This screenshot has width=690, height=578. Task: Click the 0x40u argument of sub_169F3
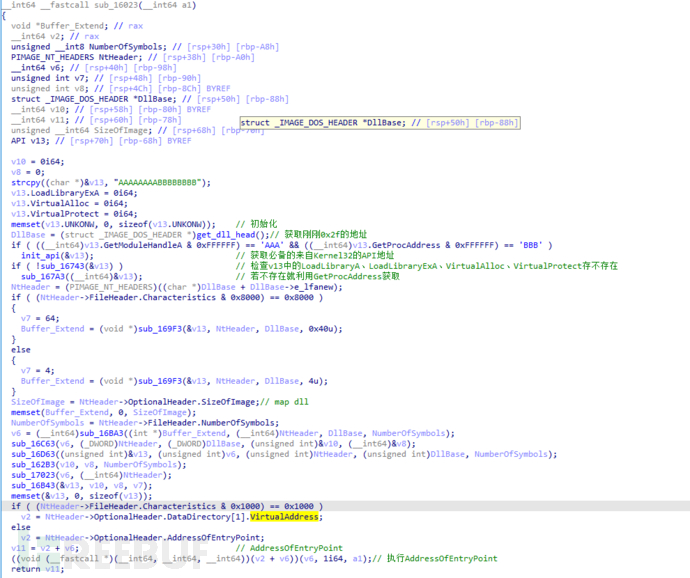pos(320,329)
